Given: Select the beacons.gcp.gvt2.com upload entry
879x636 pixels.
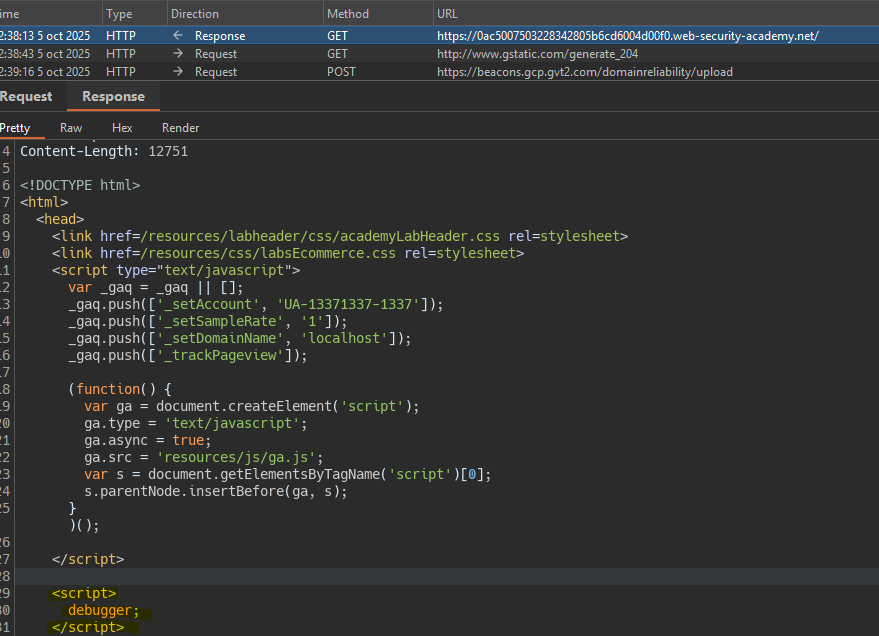Looking at the screenshot, I should coord(586,72).
